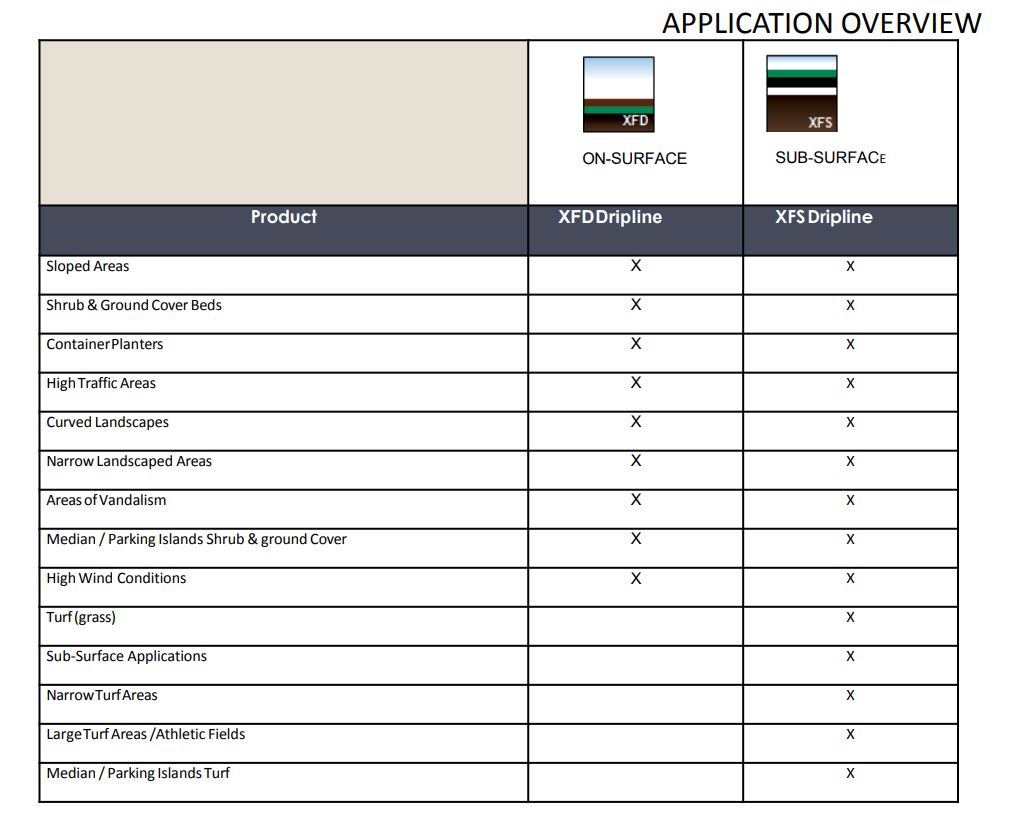Viewport: 1025px width, 822px height.
Task: Click the Areas of Vandalism row label
Action: pos(106,500)
